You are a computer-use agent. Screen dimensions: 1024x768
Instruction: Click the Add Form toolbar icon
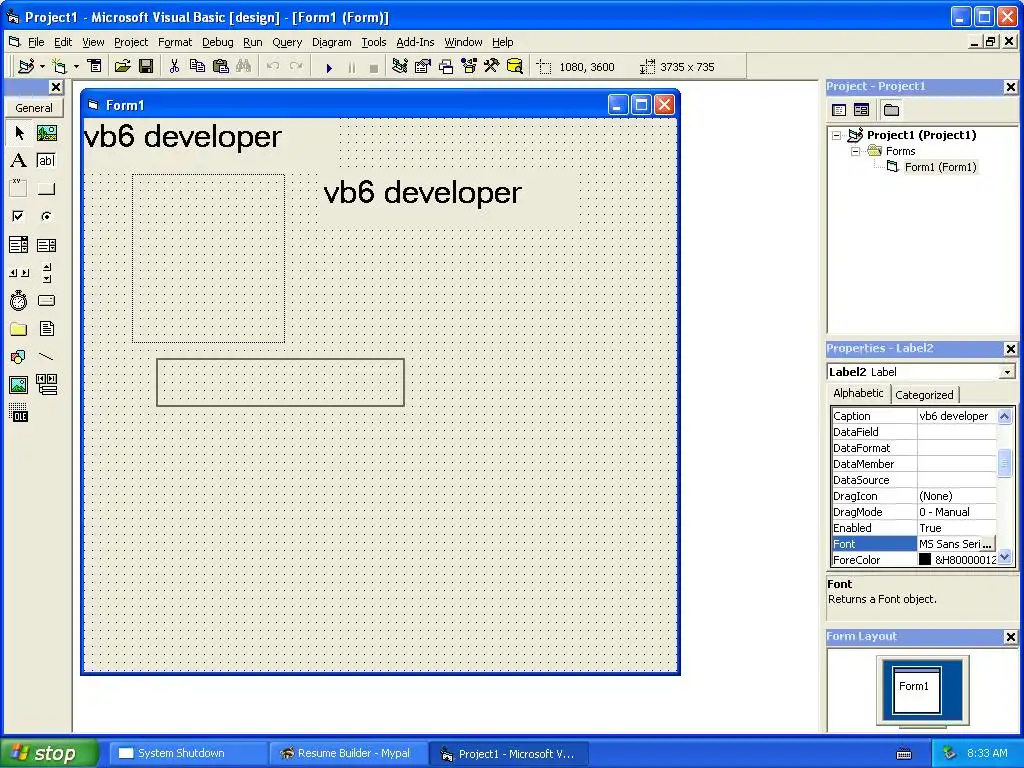(x=59, y=67)
